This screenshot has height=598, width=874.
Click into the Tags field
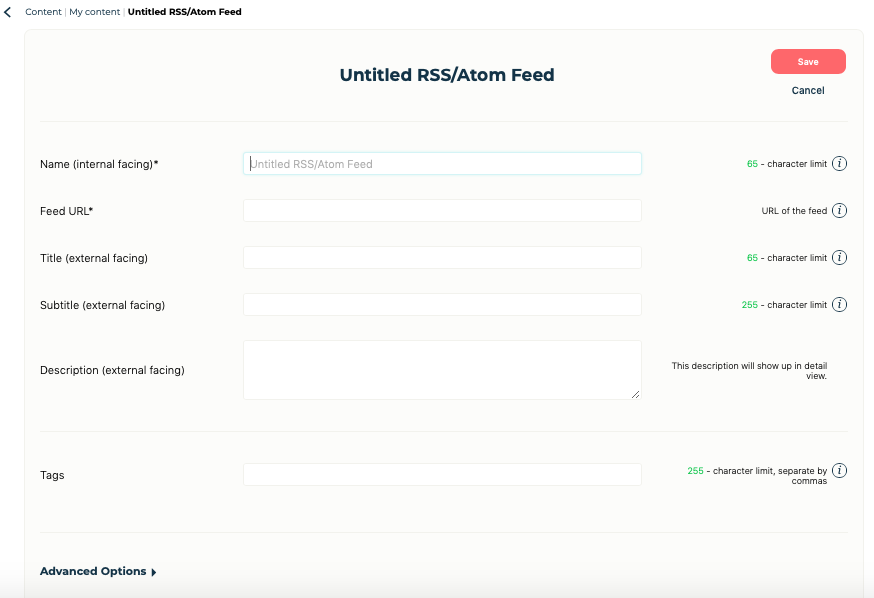coord(442,475)
